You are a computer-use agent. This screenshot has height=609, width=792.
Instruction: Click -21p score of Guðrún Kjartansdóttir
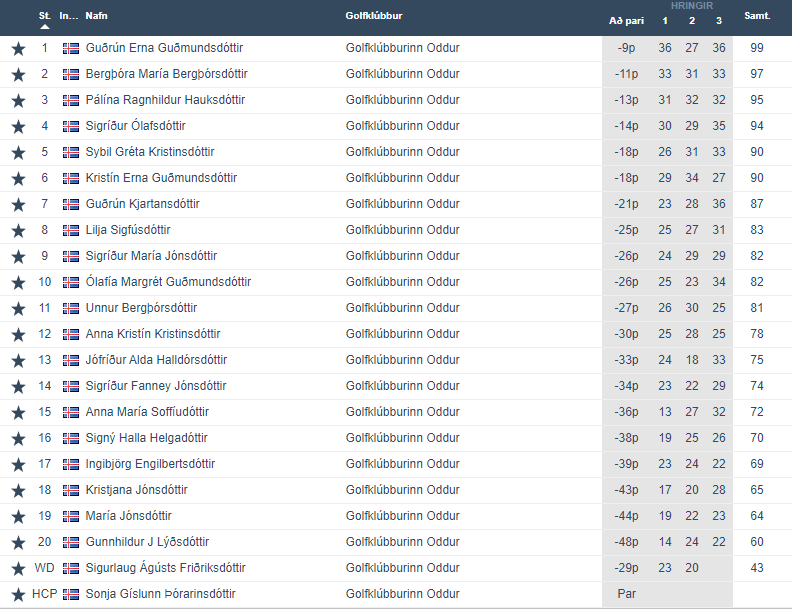(x=626, y=204)
